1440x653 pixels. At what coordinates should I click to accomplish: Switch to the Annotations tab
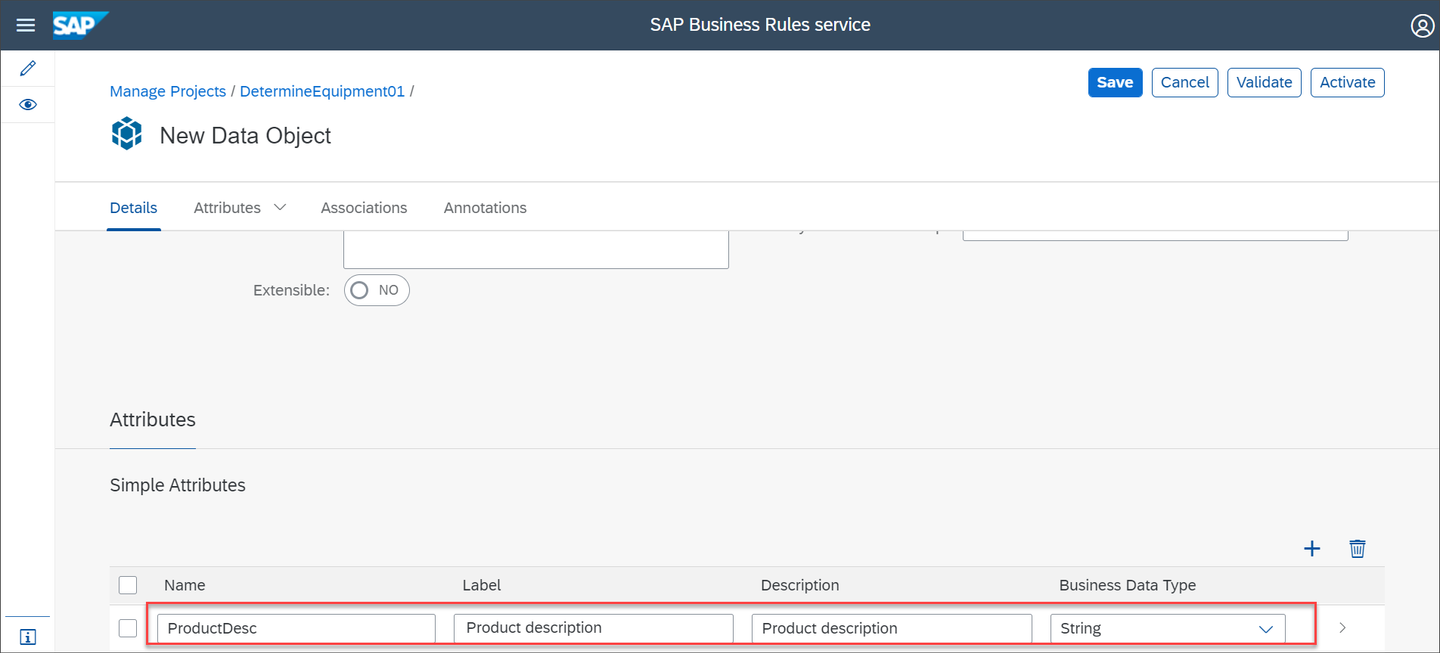point(485,208)
